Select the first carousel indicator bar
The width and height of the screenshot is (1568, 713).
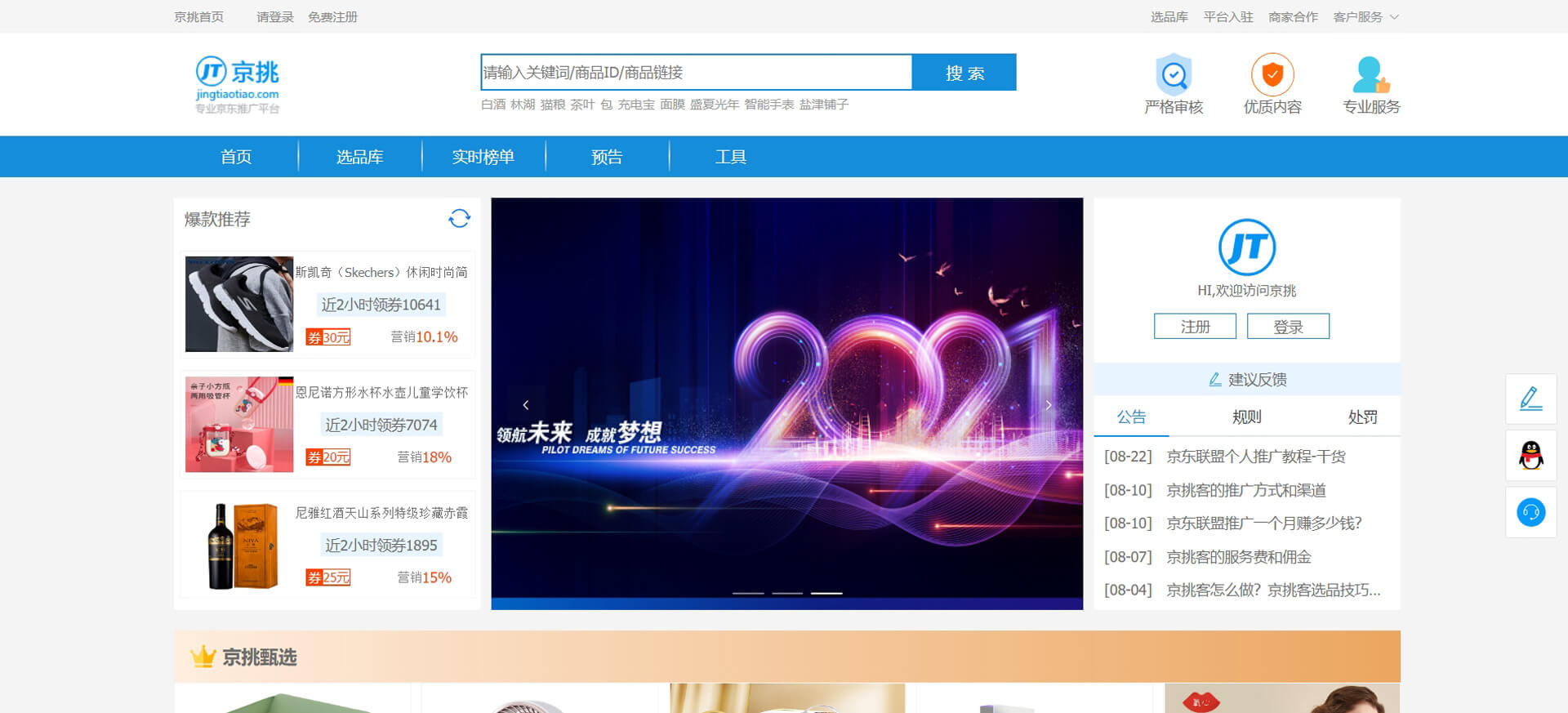[748, 593]
